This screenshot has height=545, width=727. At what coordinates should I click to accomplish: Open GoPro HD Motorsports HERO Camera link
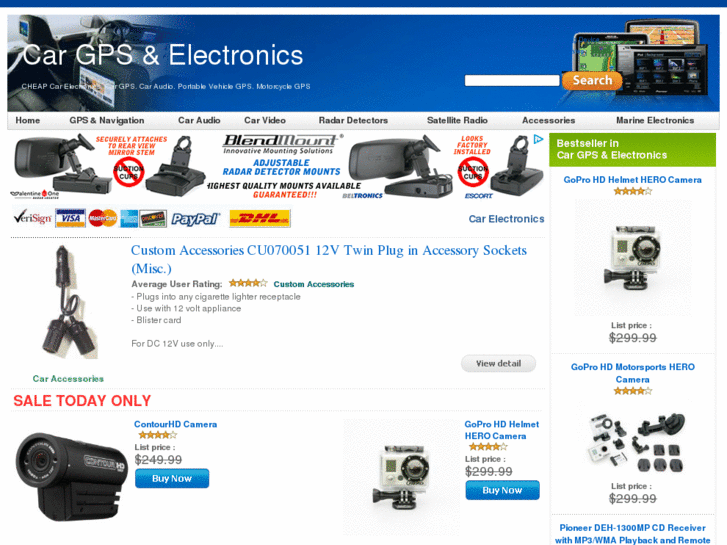click(633, 373)
